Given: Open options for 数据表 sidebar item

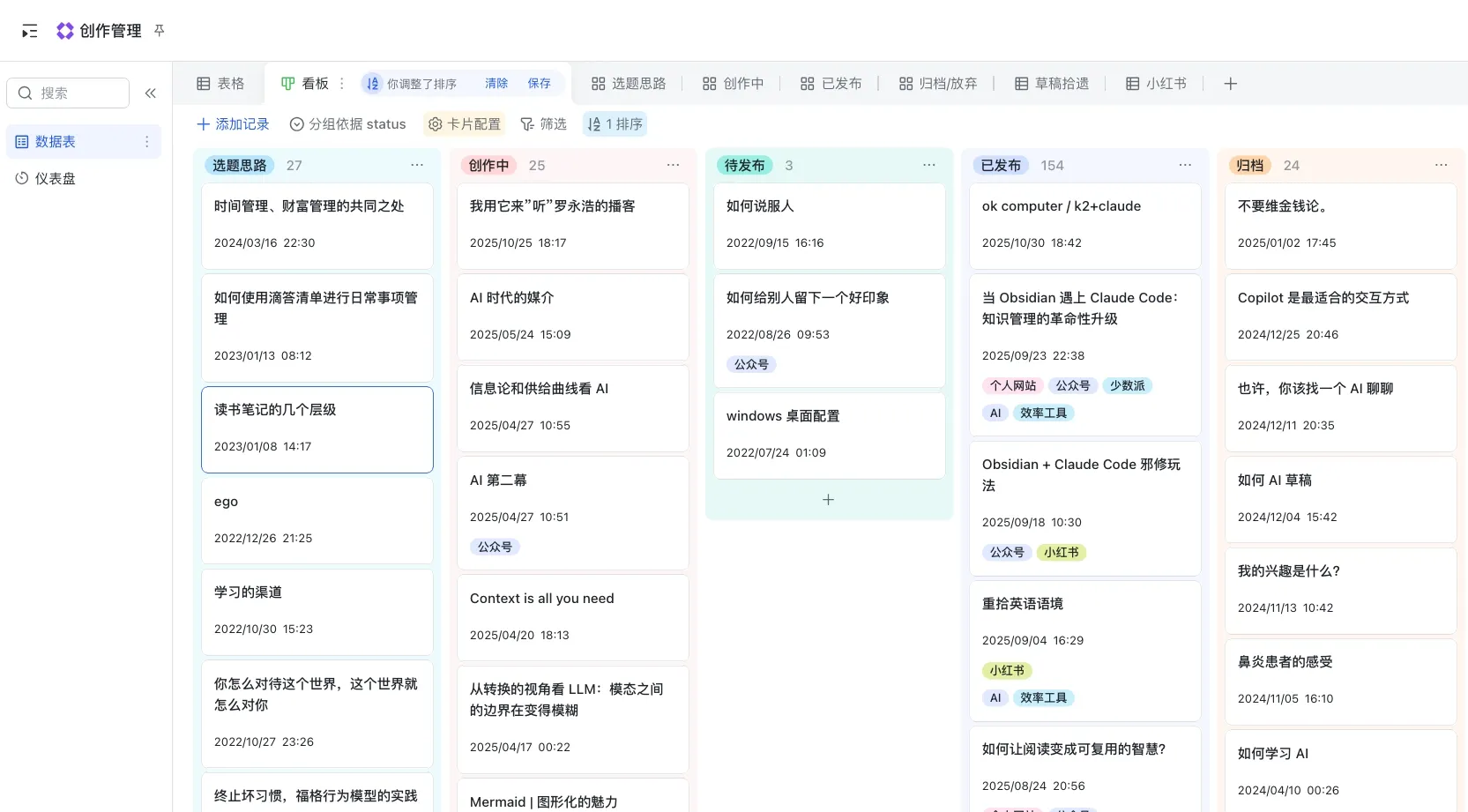Looking at the screenshot, I should coord(146,142).
